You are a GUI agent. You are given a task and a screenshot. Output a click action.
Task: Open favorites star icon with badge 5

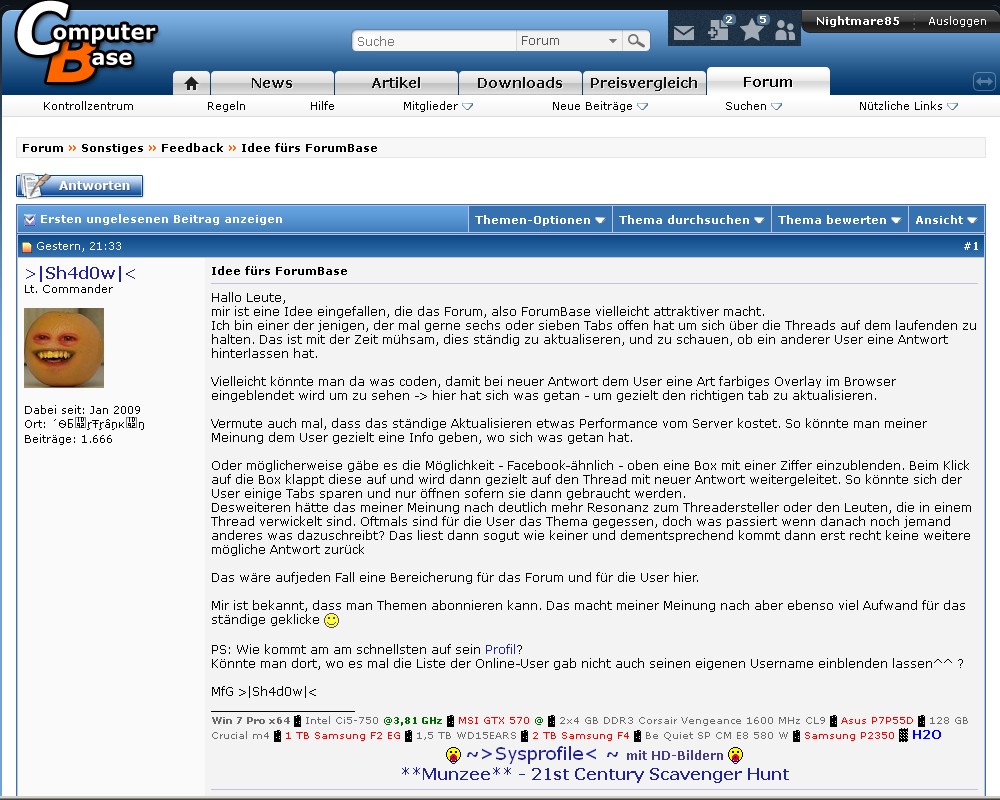point(754,29)
